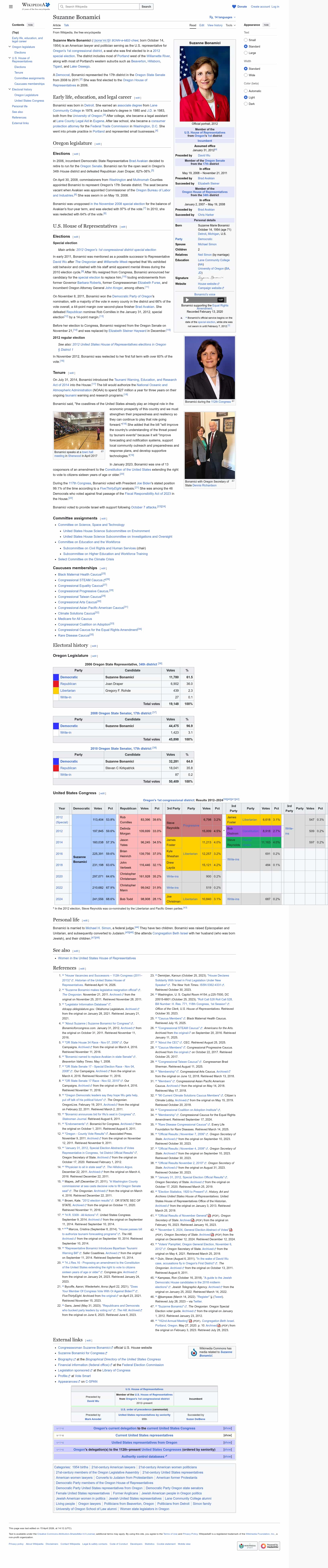Screen dimensions: 328x1568
Task: Enlarge the 112th Congress photo icon
Action: coord(233,401)
